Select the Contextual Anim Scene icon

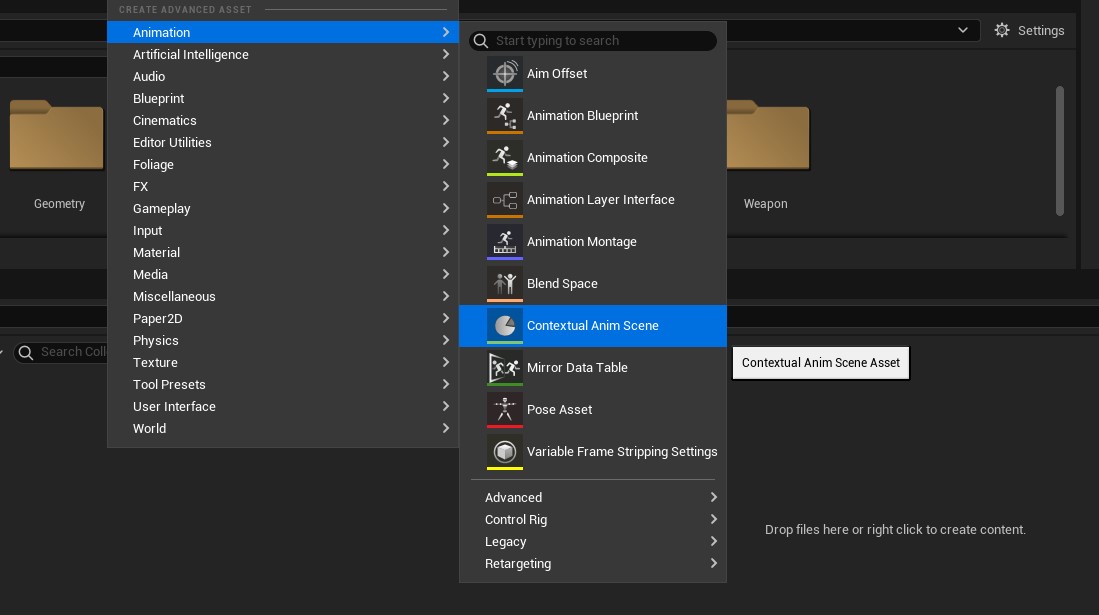click(505, 325)
